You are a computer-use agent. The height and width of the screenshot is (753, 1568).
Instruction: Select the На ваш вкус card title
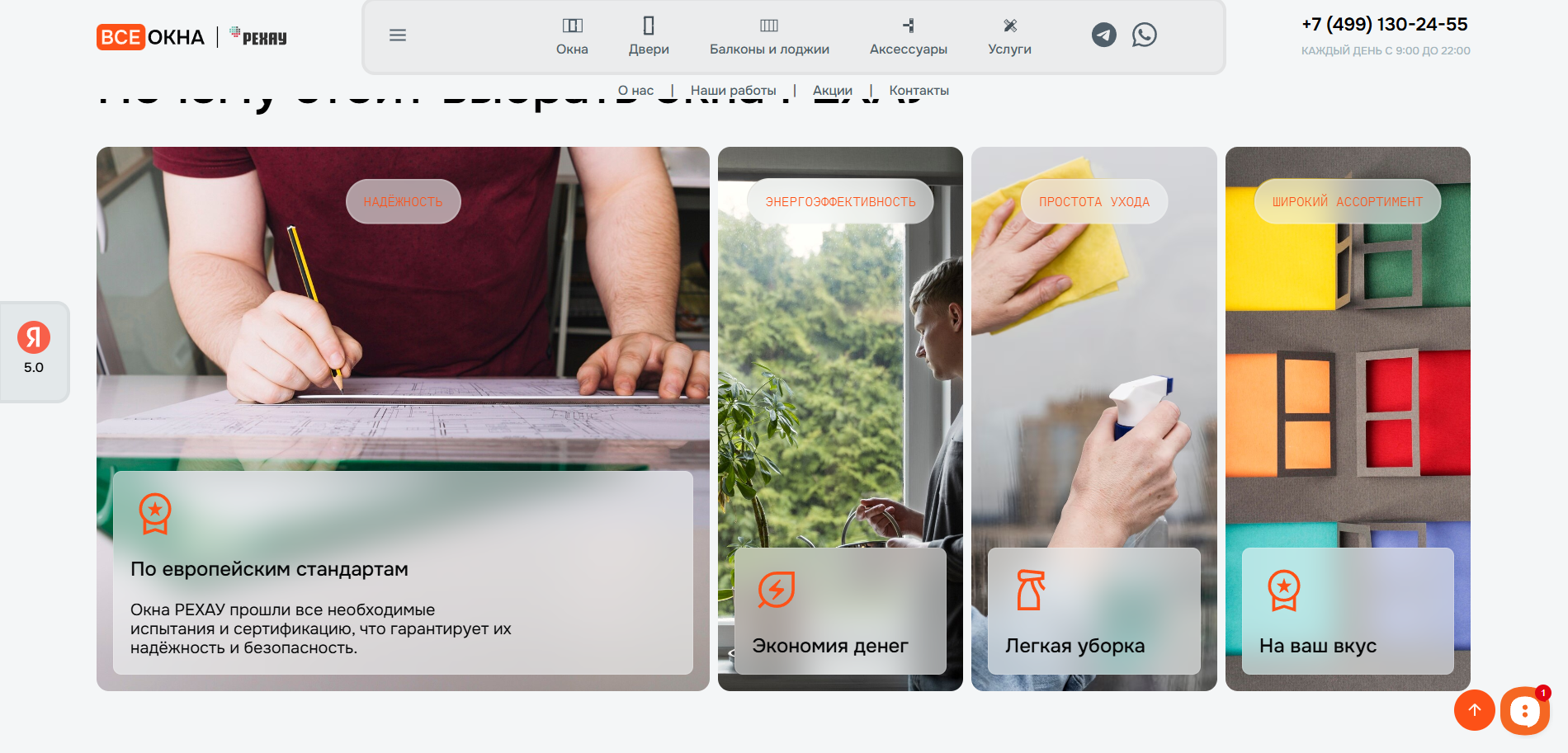pos(1318,646)
